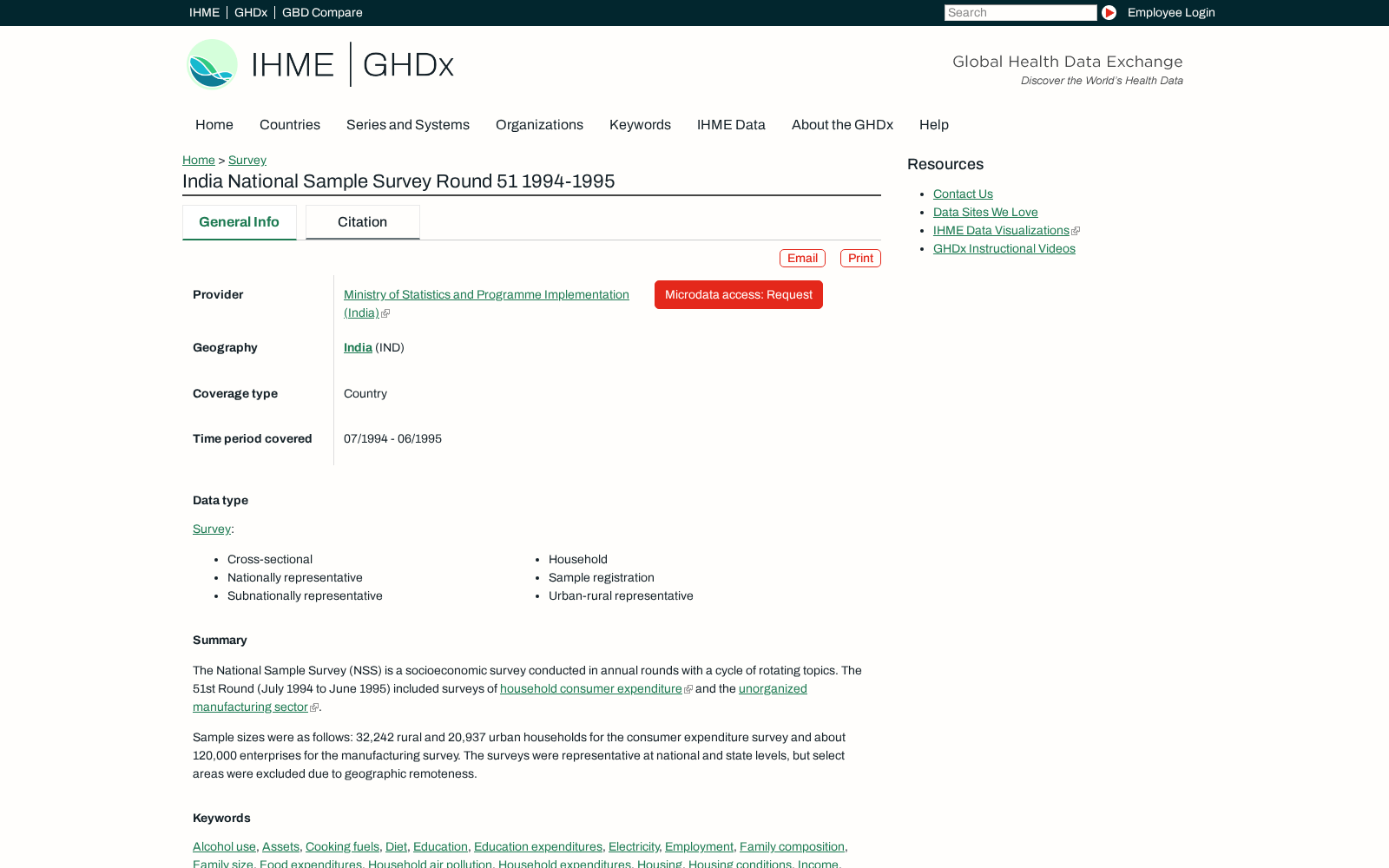Open Series and Systems menu

408,125
